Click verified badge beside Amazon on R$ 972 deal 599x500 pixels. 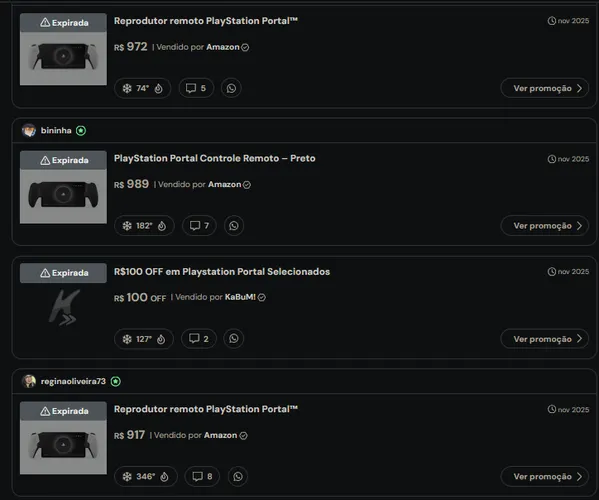[245, 47]
